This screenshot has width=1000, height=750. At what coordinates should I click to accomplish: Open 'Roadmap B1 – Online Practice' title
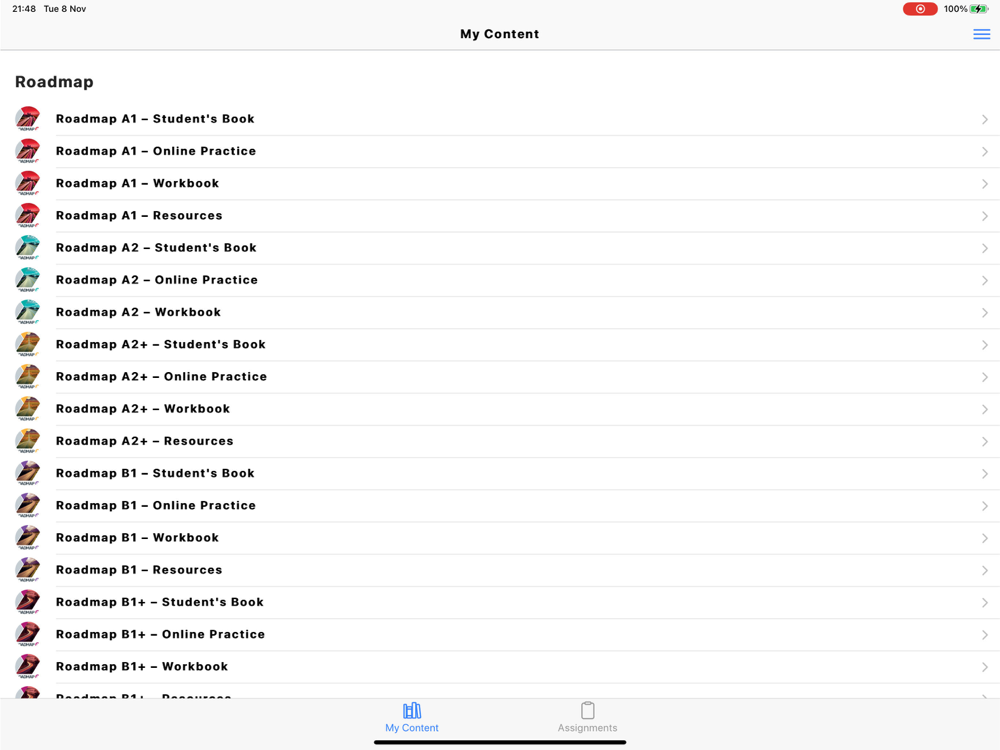coord(156,505)
